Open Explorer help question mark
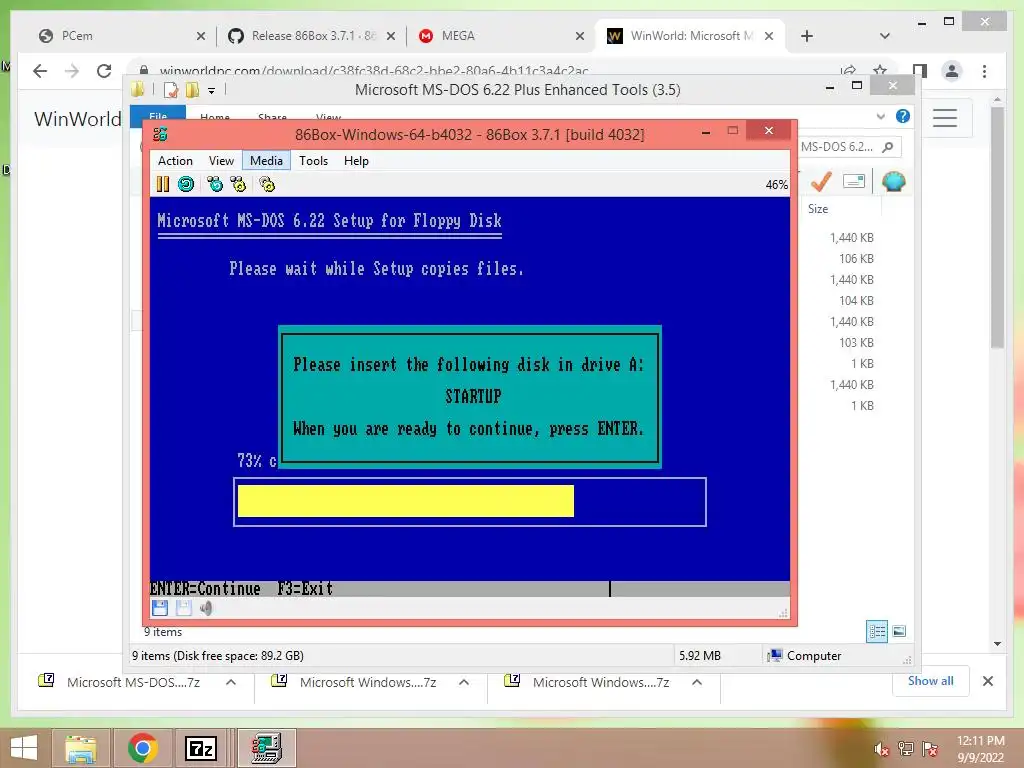Image resolution: width=1024 pixels, height=768 pixels. pos(903,116)
